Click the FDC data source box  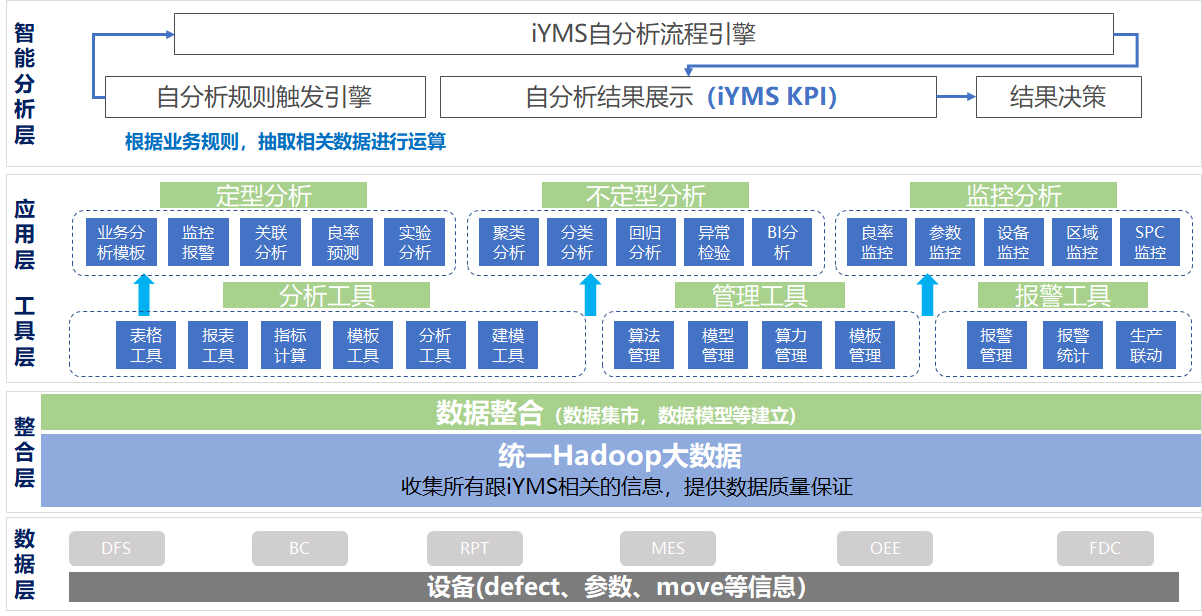1105,549
